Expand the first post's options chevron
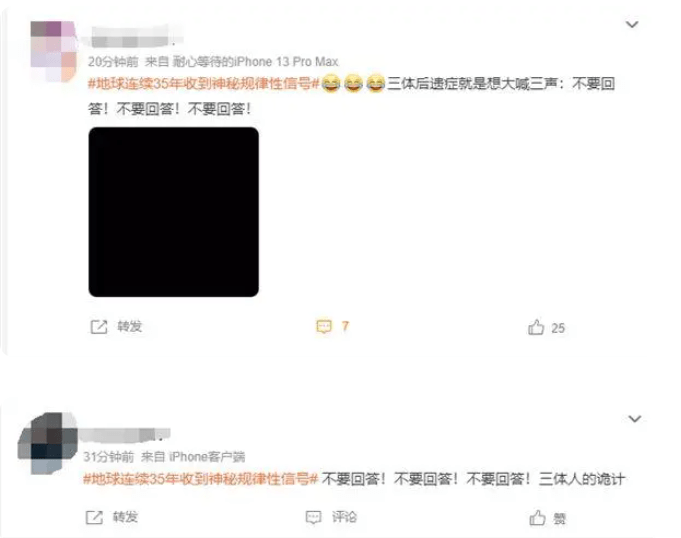The height and width of the screenshot is (538, 681). pos(632,24)
